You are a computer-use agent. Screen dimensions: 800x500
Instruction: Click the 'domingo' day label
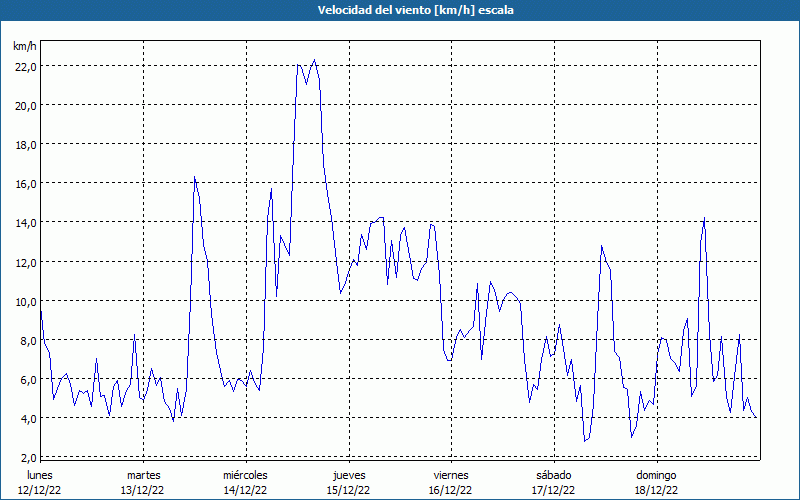(656, 475)
